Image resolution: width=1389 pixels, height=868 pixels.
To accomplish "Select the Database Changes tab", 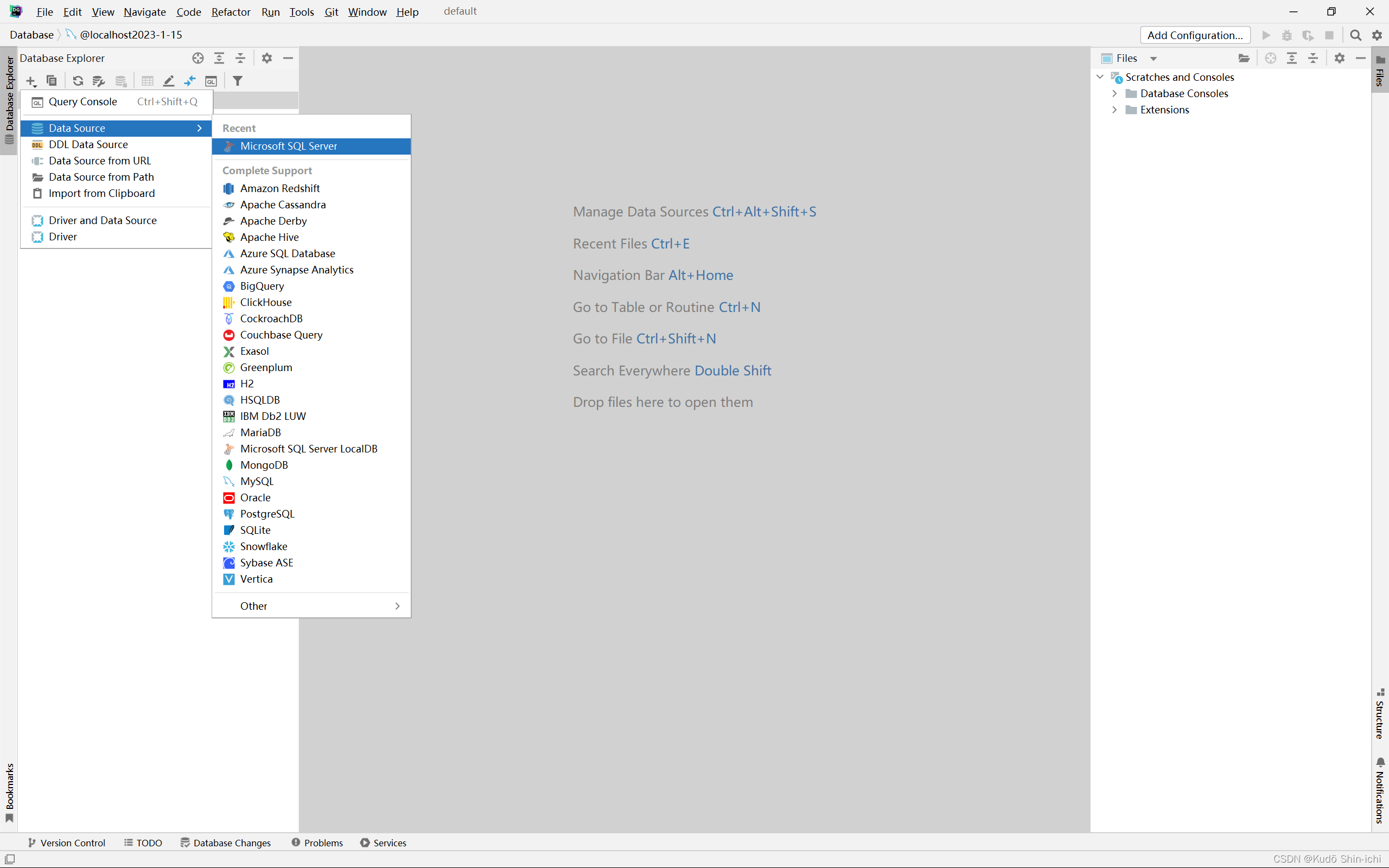I will [231, 842].
